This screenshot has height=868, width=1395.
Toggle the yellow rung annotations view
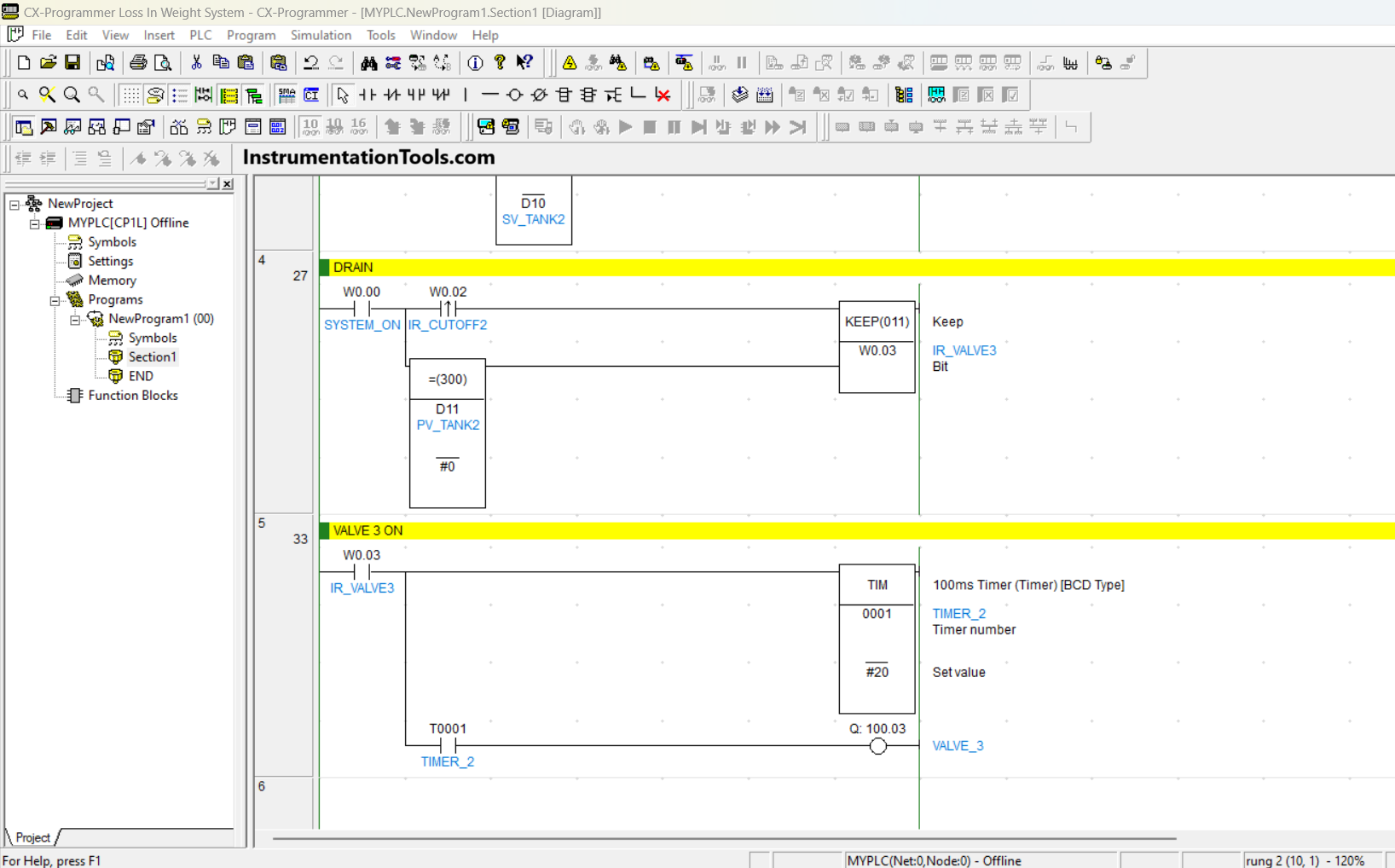(229, 95)
